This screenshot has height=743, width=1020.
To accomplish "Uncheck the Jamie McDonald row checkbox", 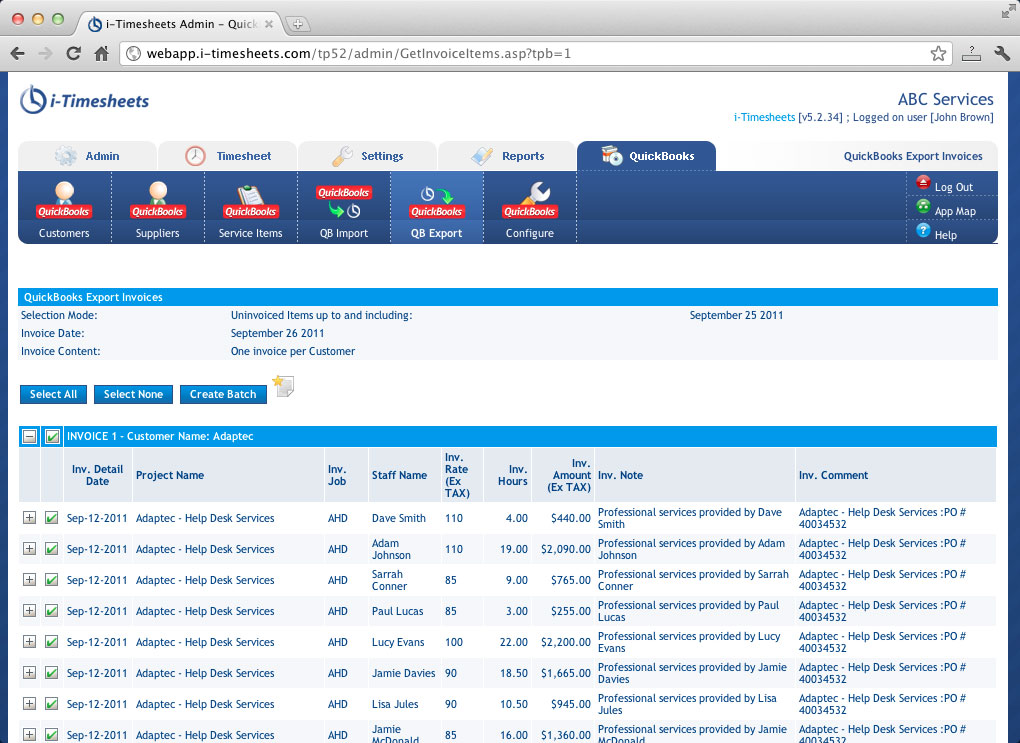I will (x=51, y=735).
